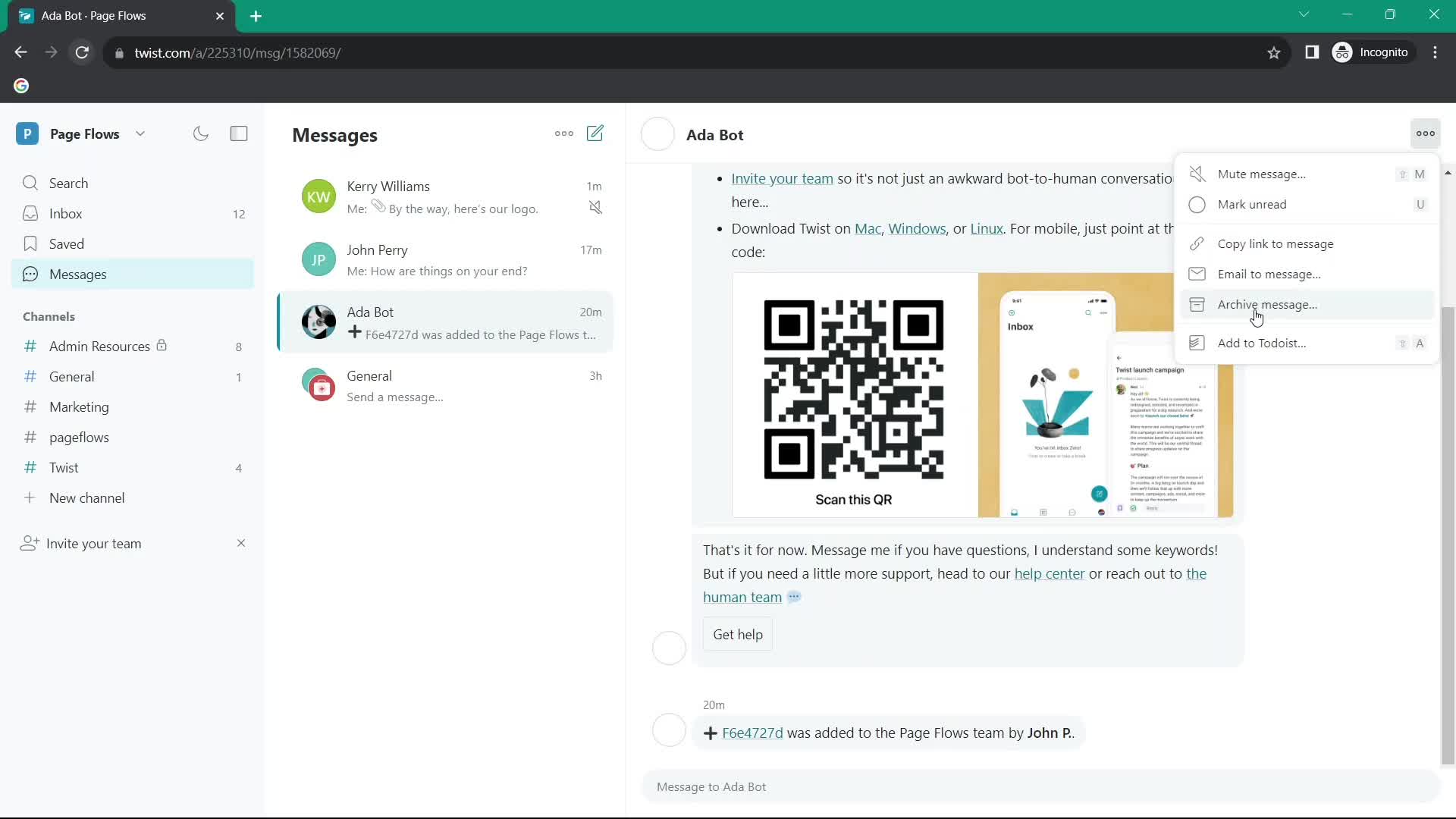Select Archive message
This screenshot has height=819, width=1456.
point(1307,304)
